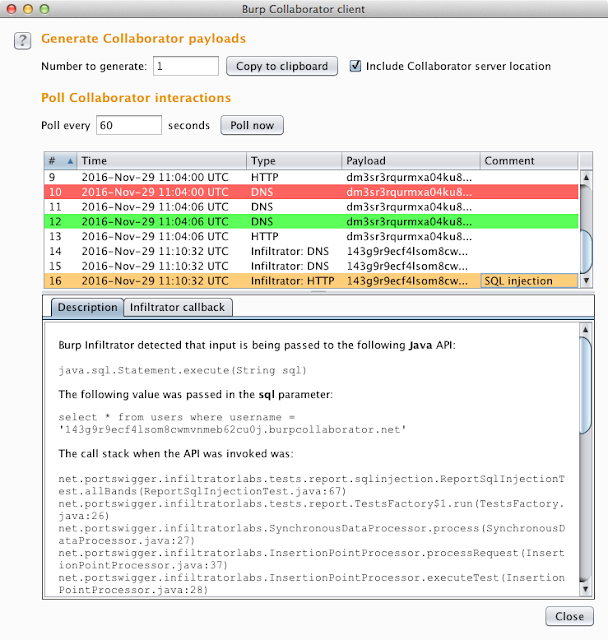The height and width of the screenshot is (640, 608).
Task: Click the interactions table scroll down arrow
Action: pyautogui.click(x=586, y=280)
